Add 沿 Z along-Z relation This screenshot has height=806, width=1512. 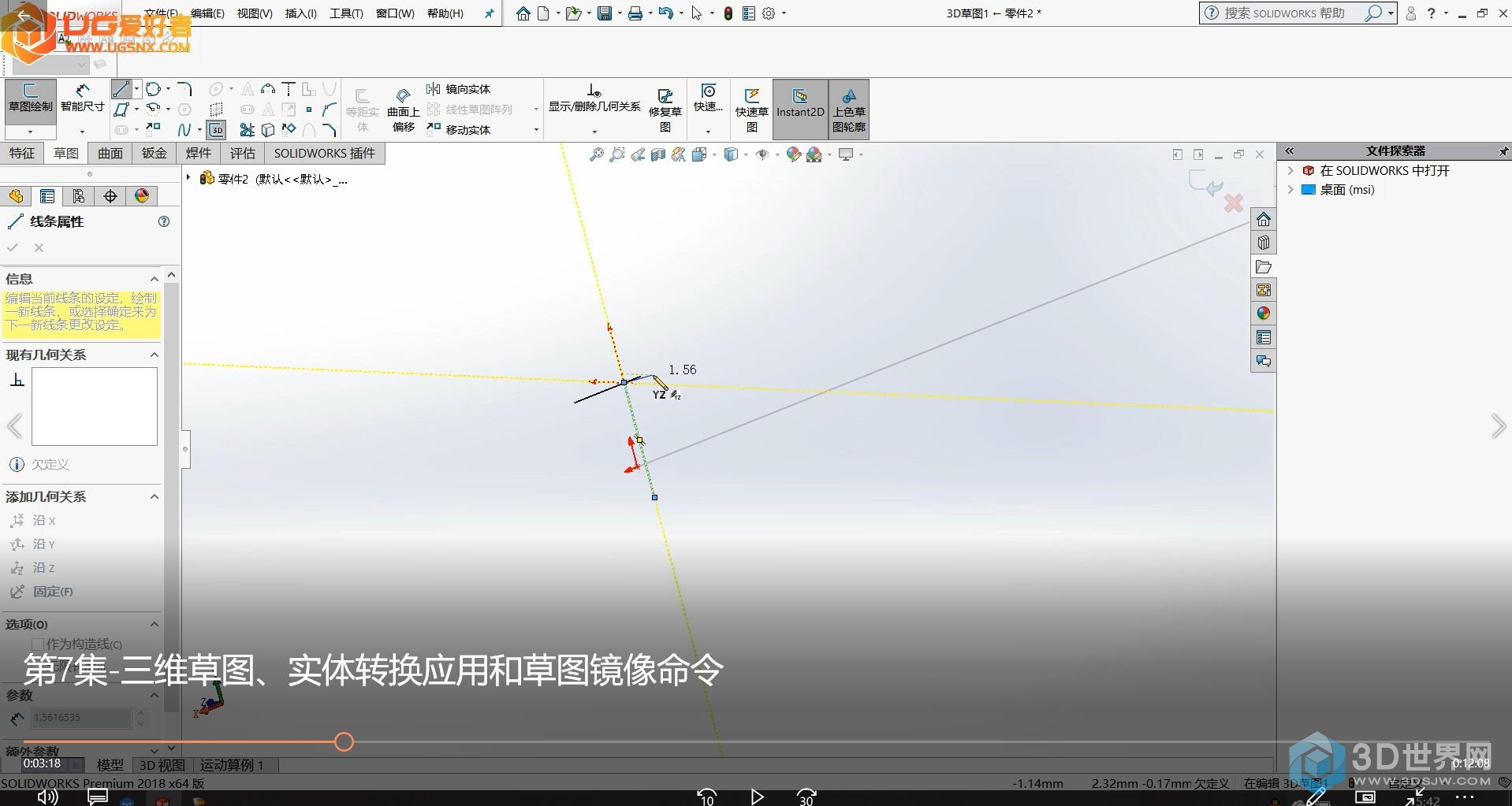(x=32, y=568)
